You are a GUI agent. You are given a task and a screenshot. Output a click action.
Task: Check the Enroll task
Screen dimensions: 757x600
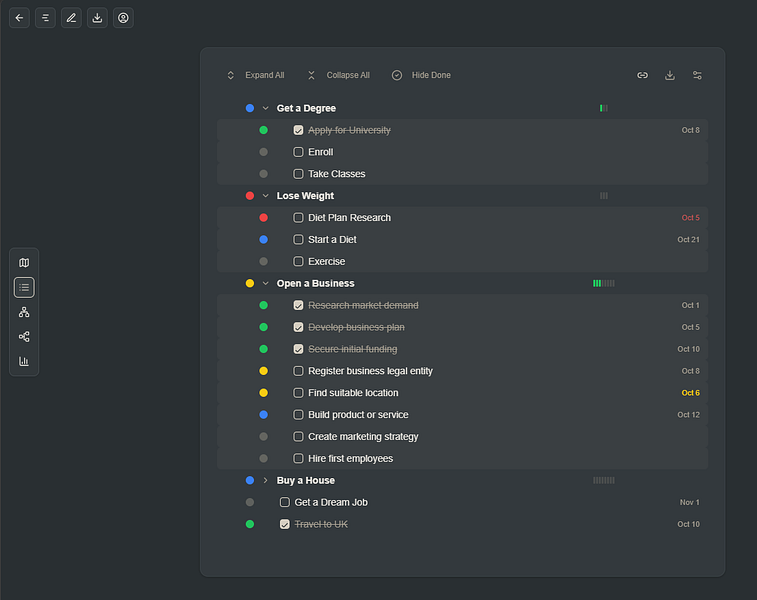(298, 152)
